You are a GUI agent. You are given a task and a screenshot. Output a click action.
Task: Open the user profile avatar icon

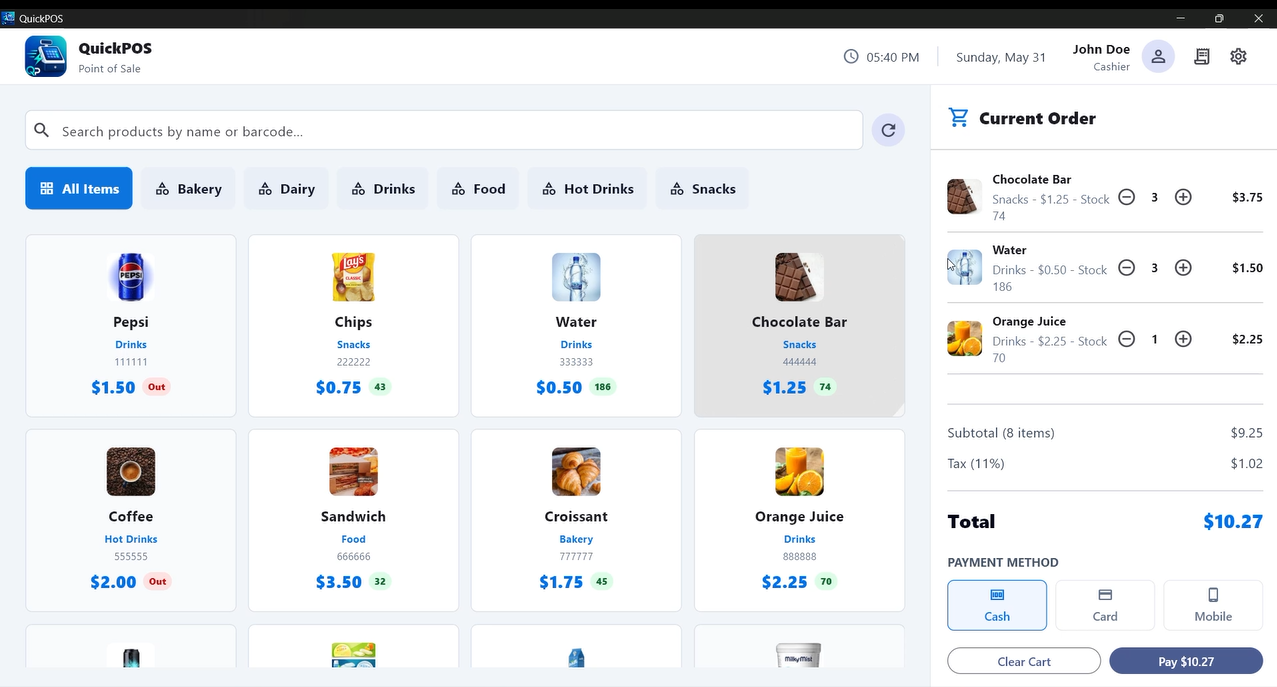[x=1158, y=56]
